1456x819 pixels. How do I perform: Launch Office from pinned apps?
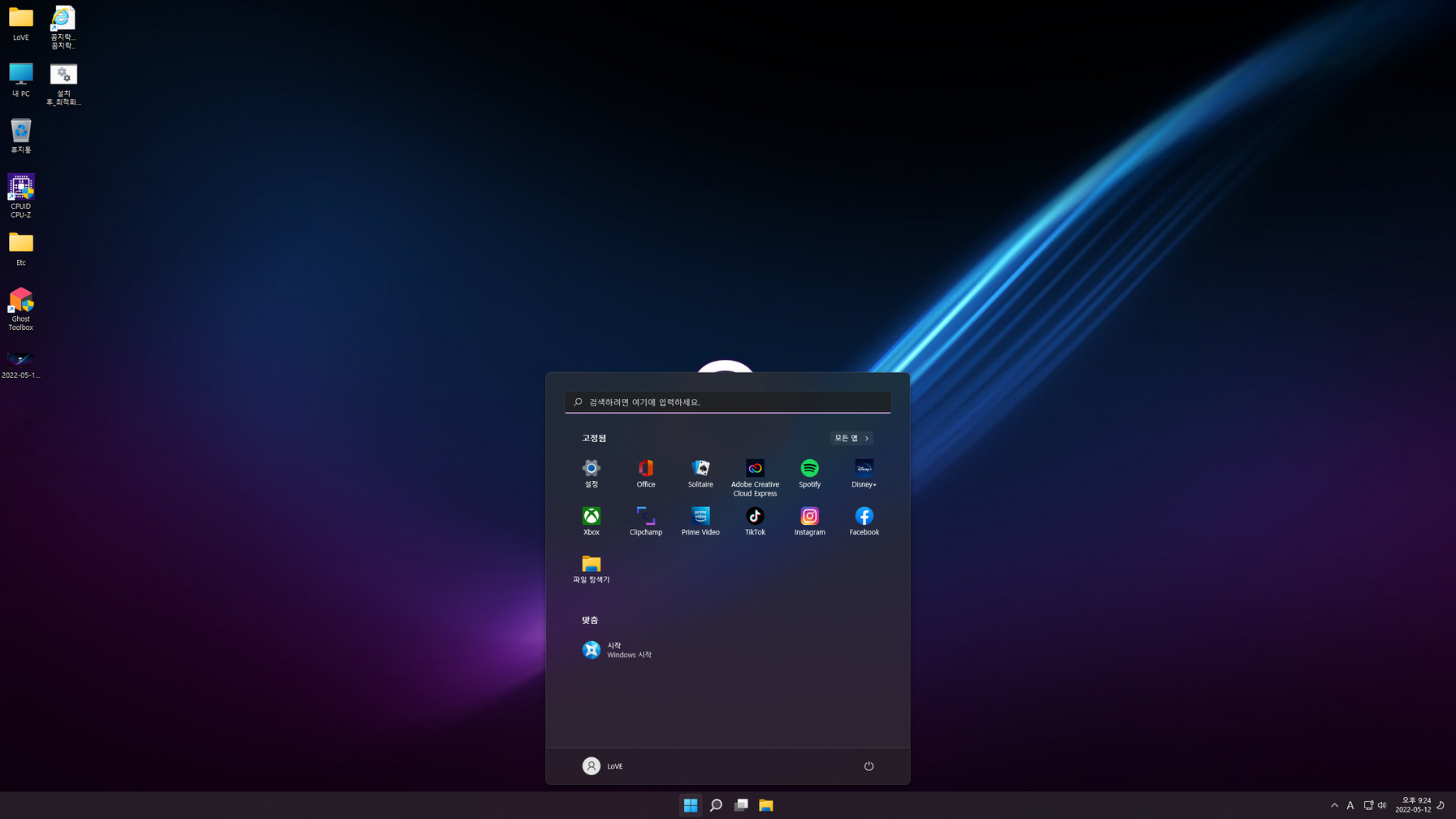(x=646, y=474)
